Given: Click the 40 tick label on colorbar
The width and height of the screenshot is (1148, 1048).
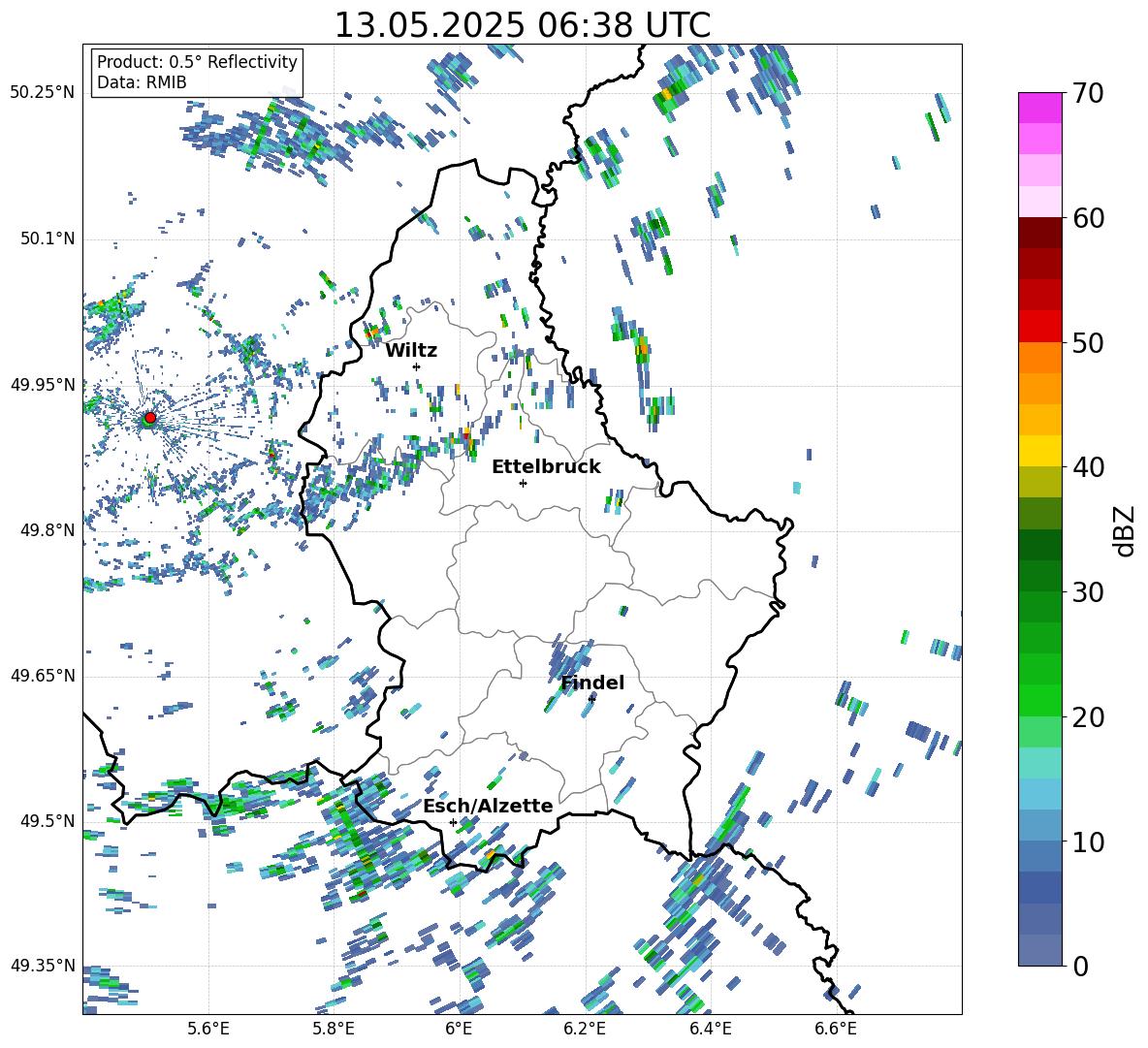Looking at the screenshot, I should tap(1089, 467).
